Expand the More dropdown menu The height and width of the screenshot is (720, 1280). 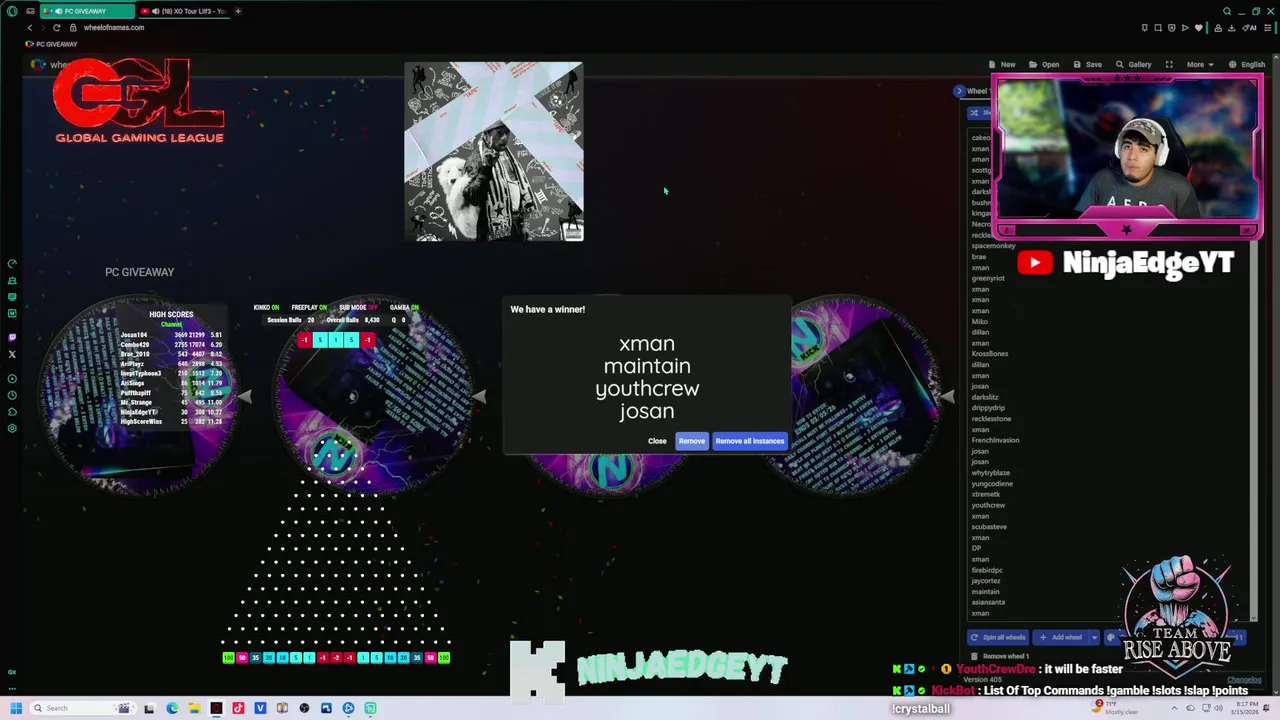[x=1200, y=64]
